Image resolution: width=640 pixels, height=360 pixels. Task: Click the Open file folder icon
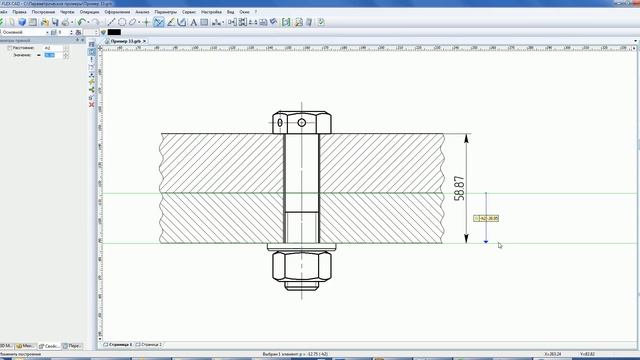[44, 22]
